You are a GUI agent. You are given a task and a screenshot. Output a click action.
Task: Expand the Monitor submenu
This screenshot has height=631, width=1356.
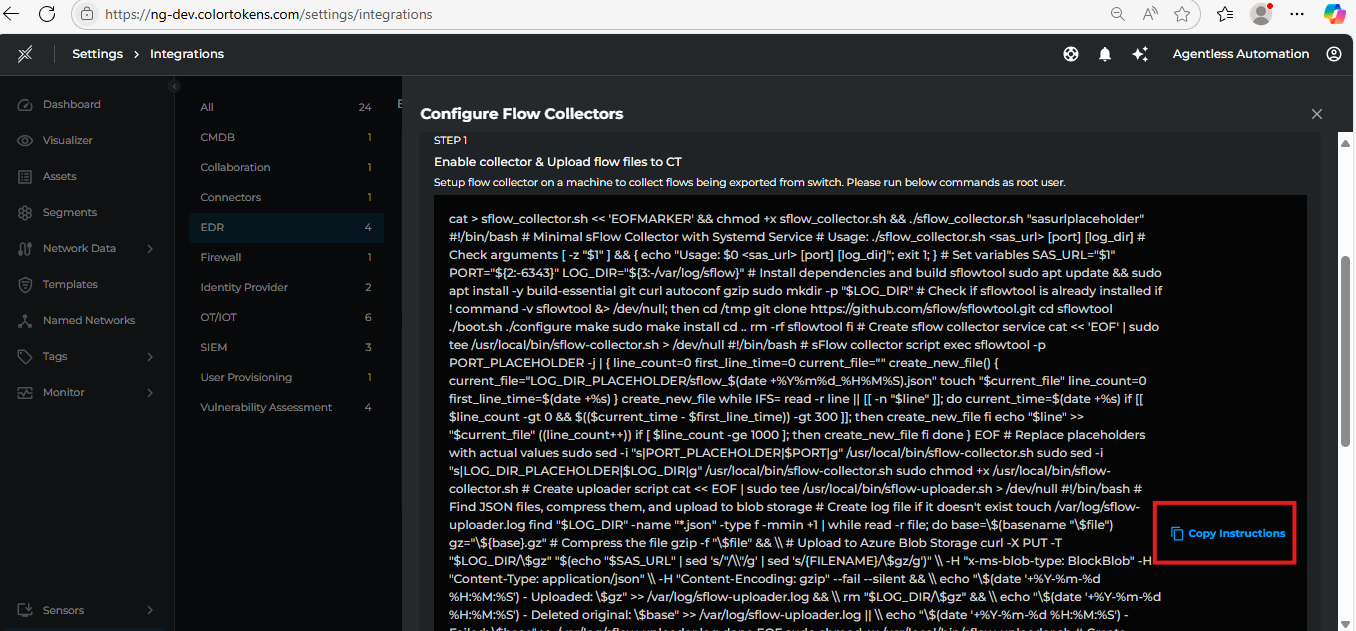pyautogui.click(x=63, y=392)
